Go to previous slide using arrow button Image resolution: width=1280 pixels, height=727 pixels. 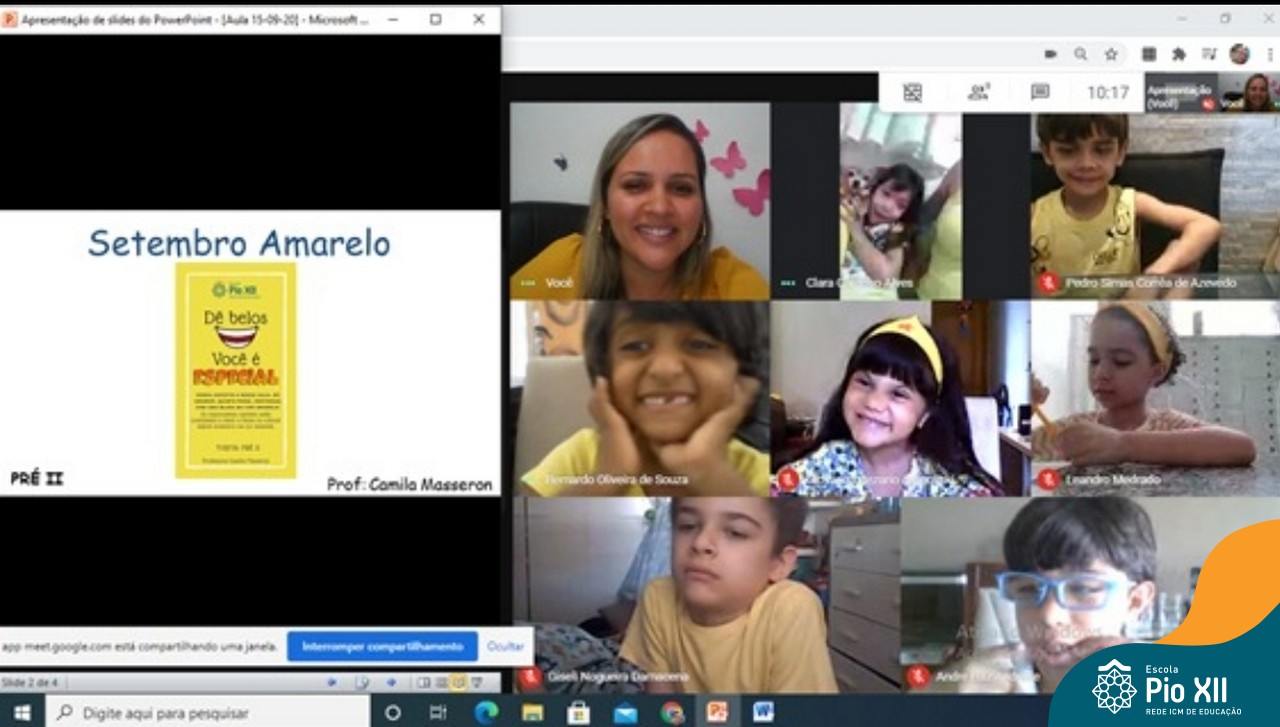tap(333, 683)
